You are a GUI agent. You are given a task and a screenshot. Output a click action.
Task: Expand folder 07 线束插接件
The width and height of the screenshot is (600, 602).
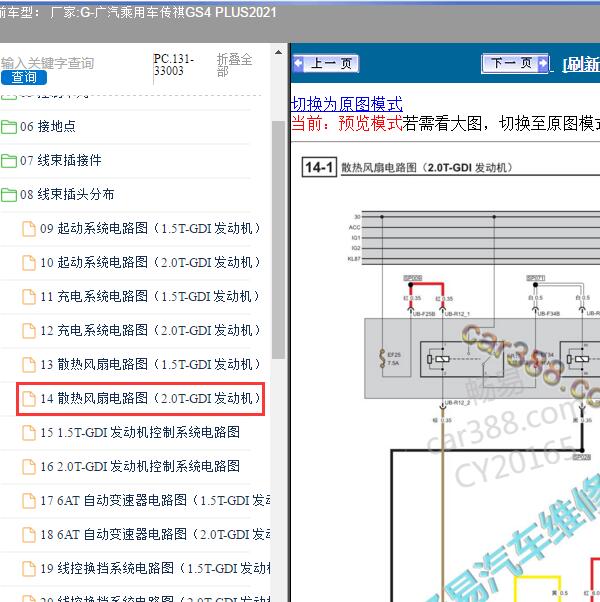pos(61,160)
